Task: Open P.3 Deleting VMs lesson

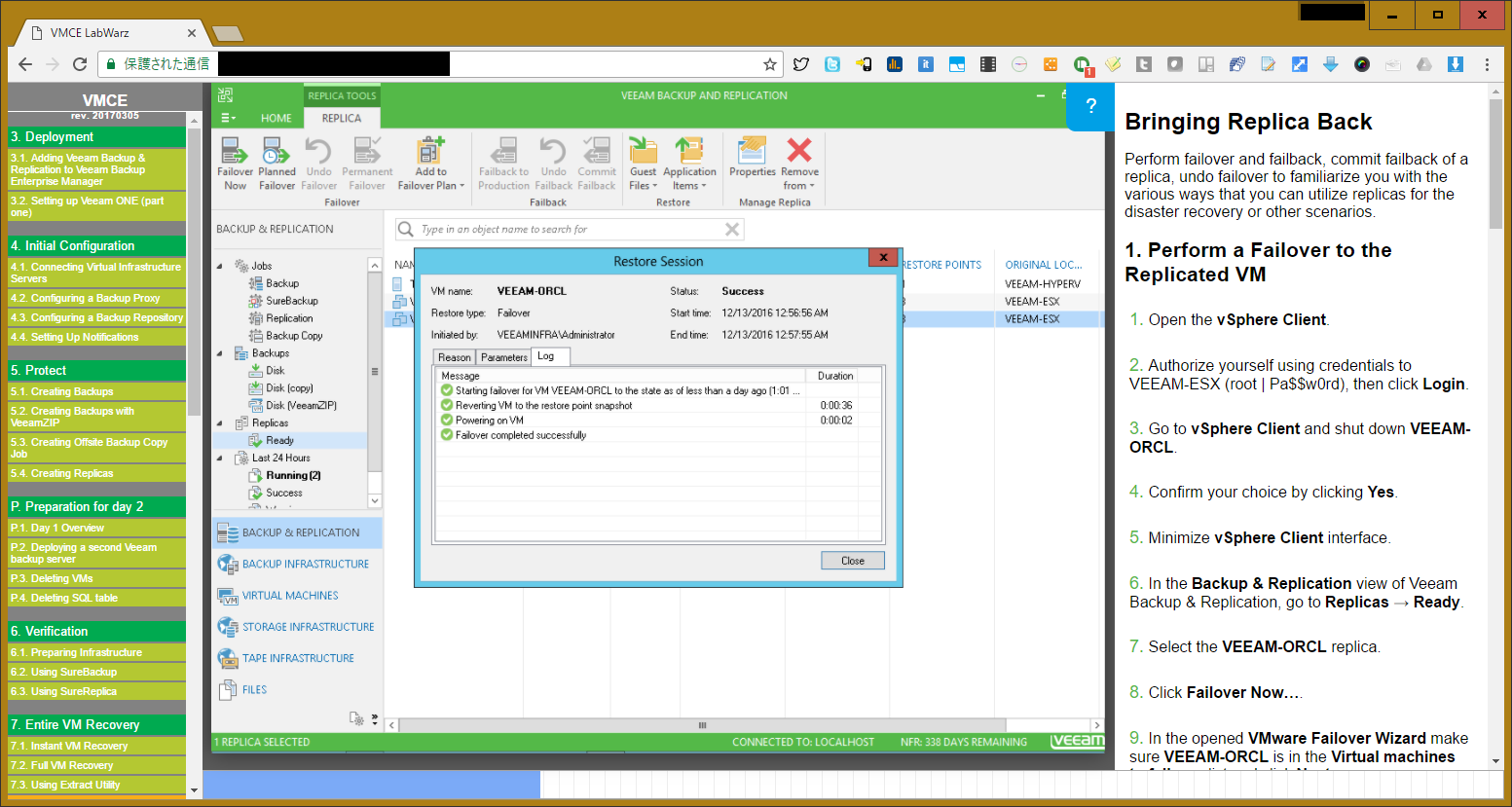Action: click(96, 578)
